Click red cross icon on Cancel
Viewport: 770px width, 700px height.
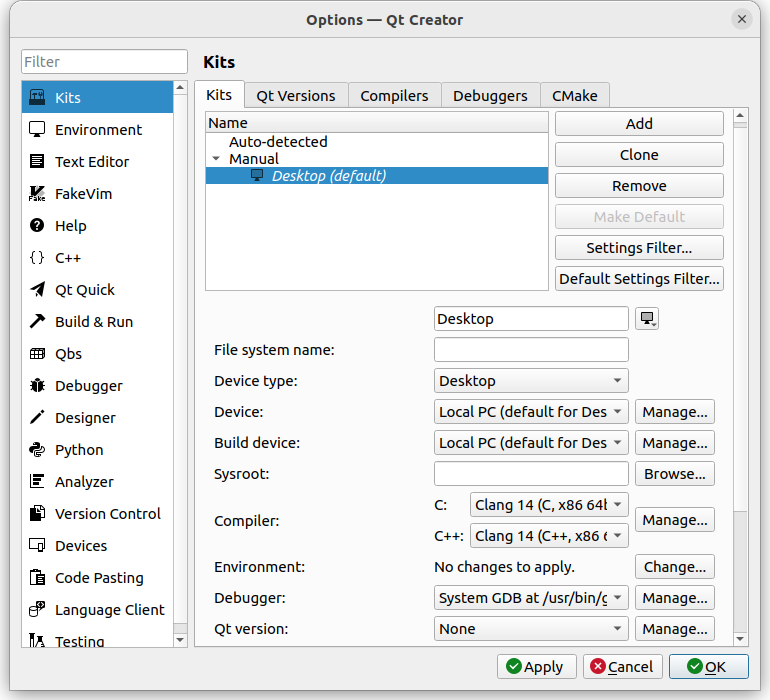click(x=598, y=667)
